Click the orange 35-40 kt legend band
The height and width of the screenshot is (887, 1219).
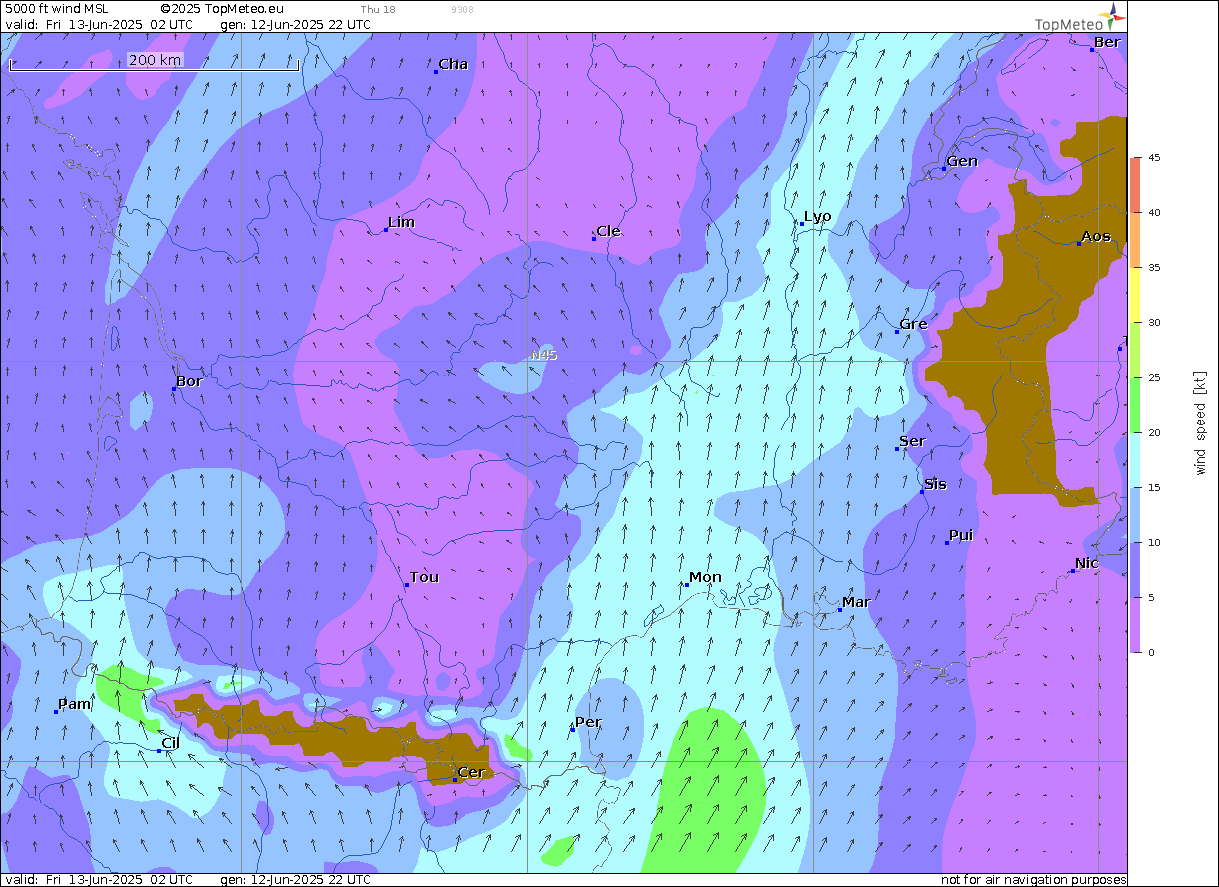pos(1135,240)
